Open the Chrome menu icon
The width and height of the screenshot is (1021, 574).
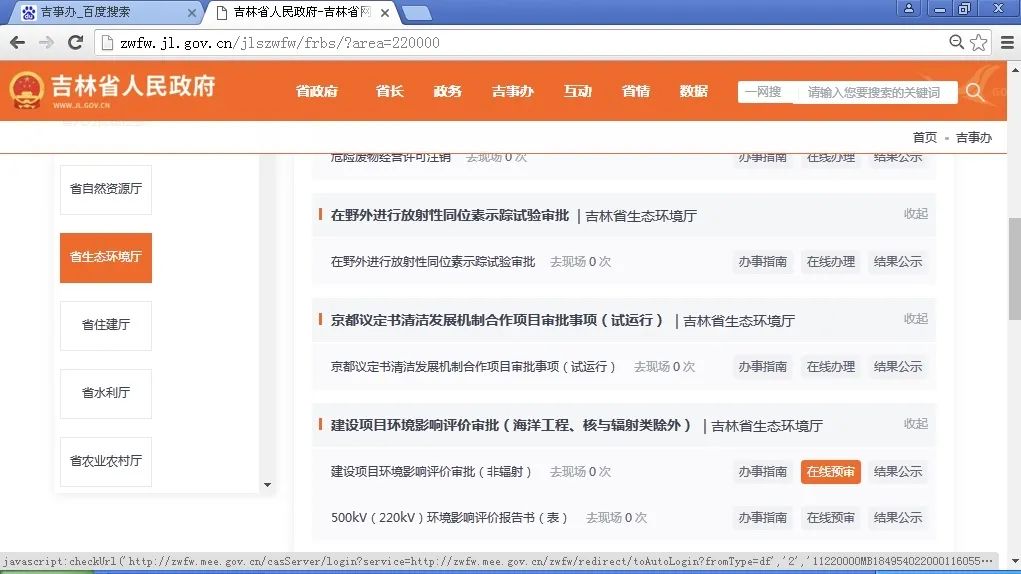1004,43
